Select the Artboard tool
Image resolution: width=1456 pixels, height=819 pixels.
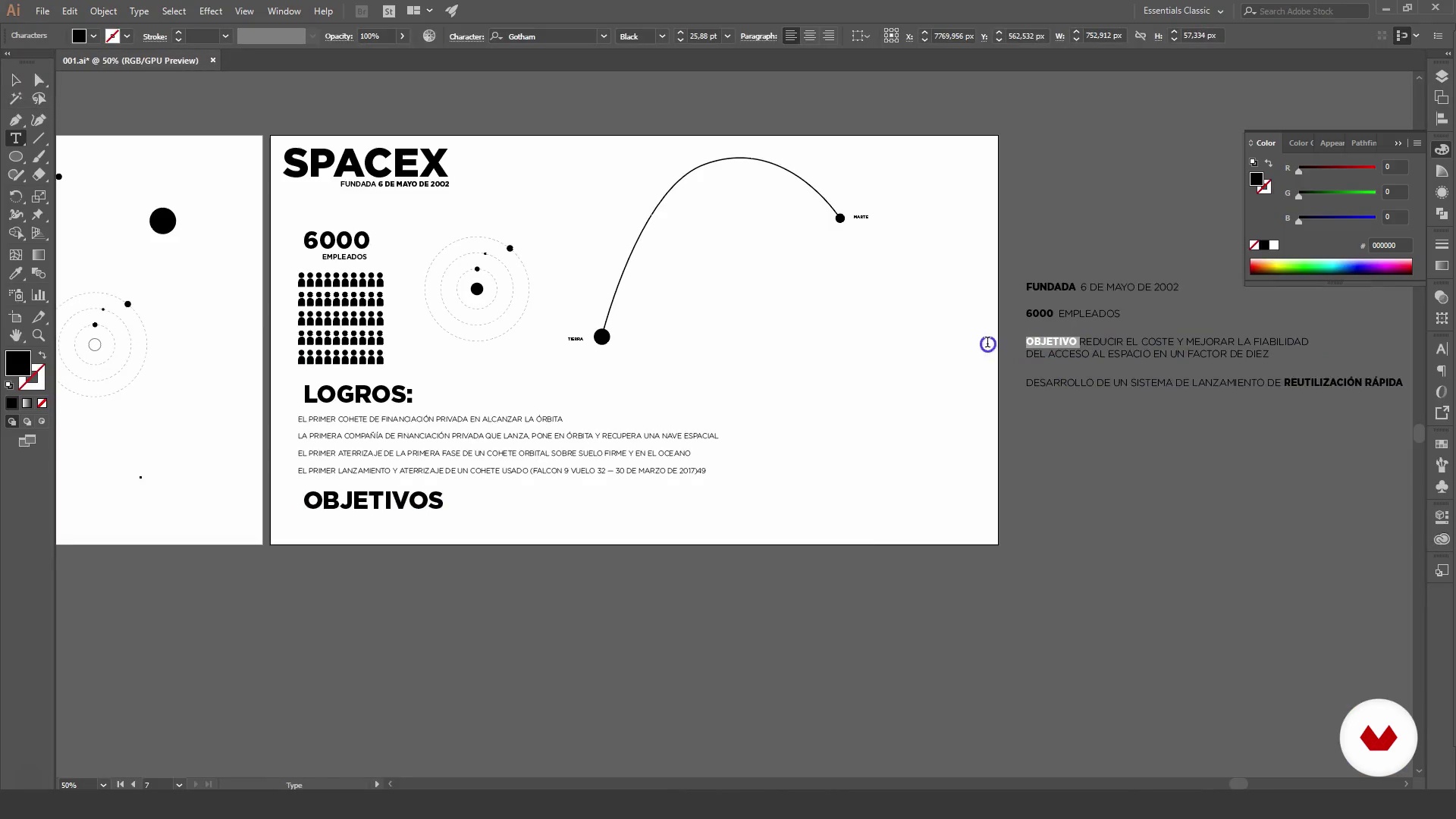coord(15,317)
